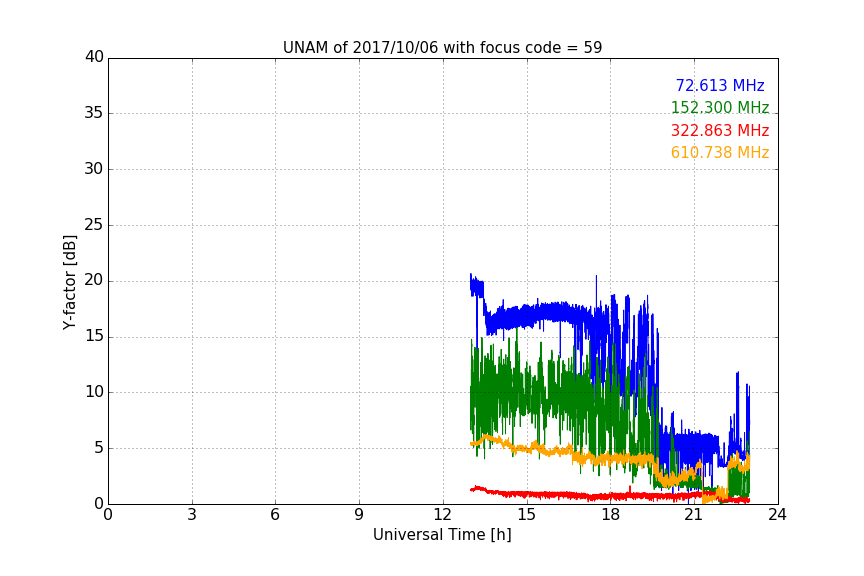The image size is (864, 576).
Task: Select the blue "72.613 MHz" legend label
Action: pyautogui.click(x=720, y=85)
